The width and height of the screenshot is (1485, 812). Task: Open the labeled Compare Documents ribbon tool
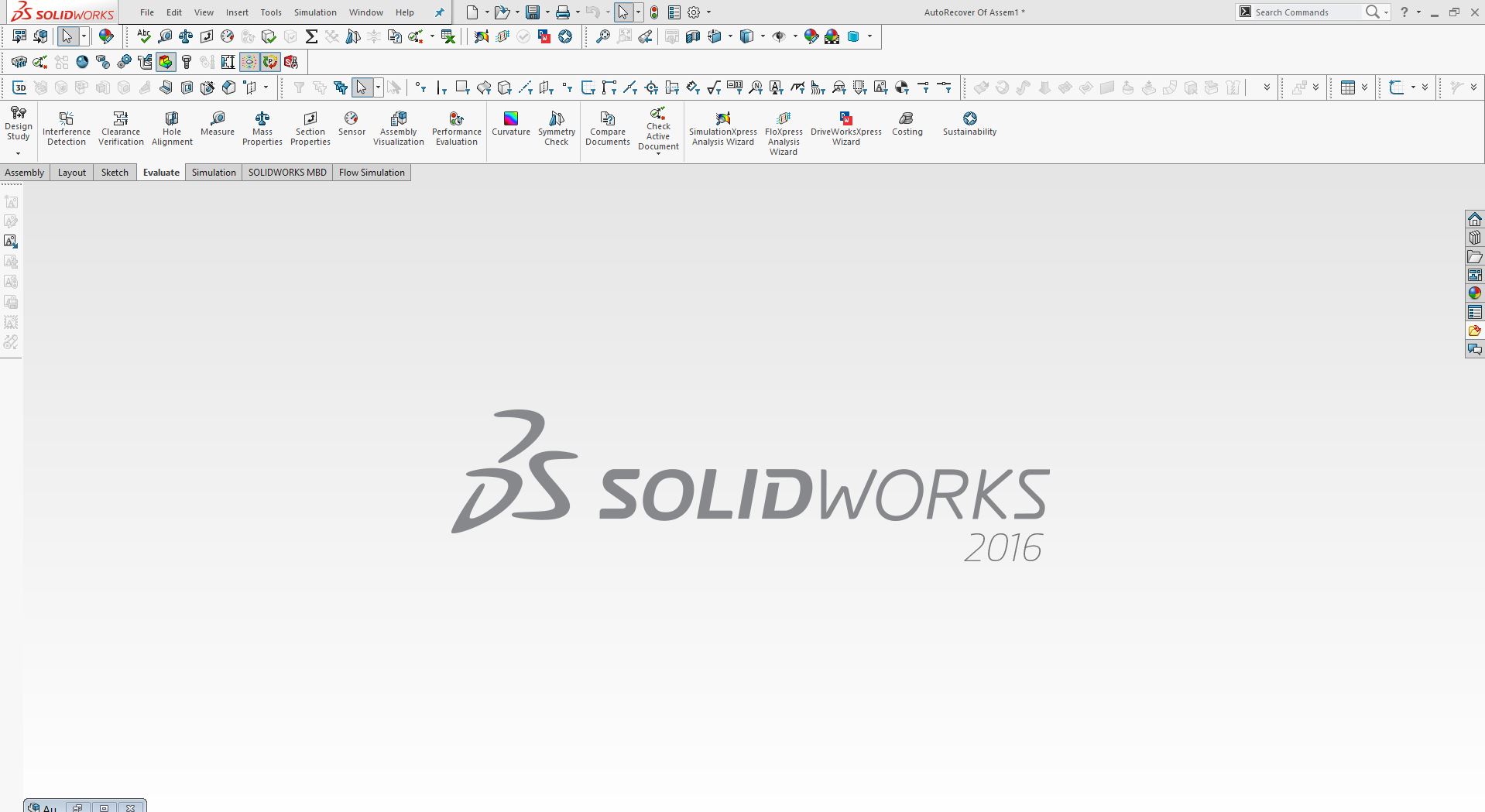(x=608, y=128)
